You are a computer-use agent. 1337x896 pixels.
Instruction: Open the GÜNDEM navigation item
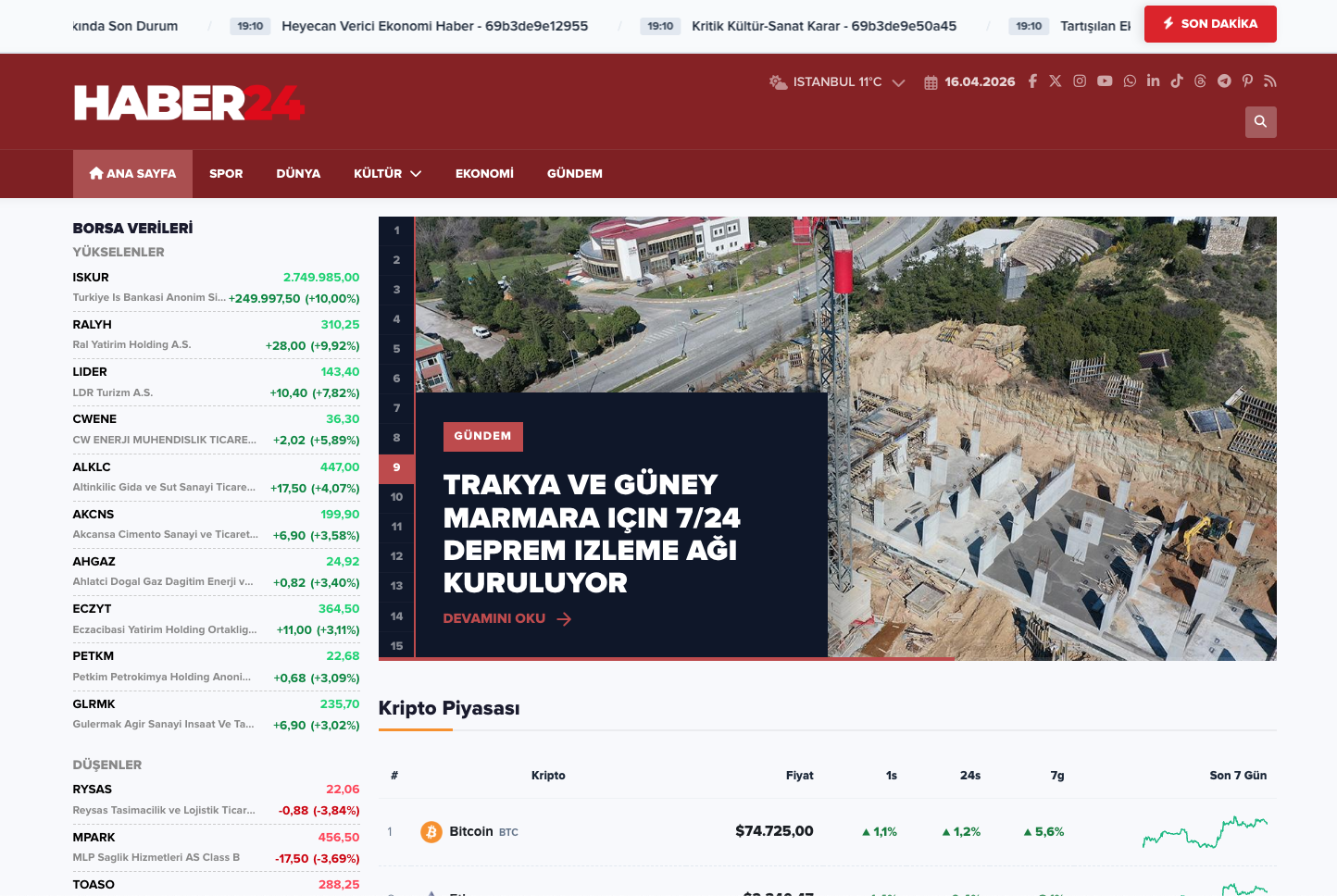click(575, 174)
